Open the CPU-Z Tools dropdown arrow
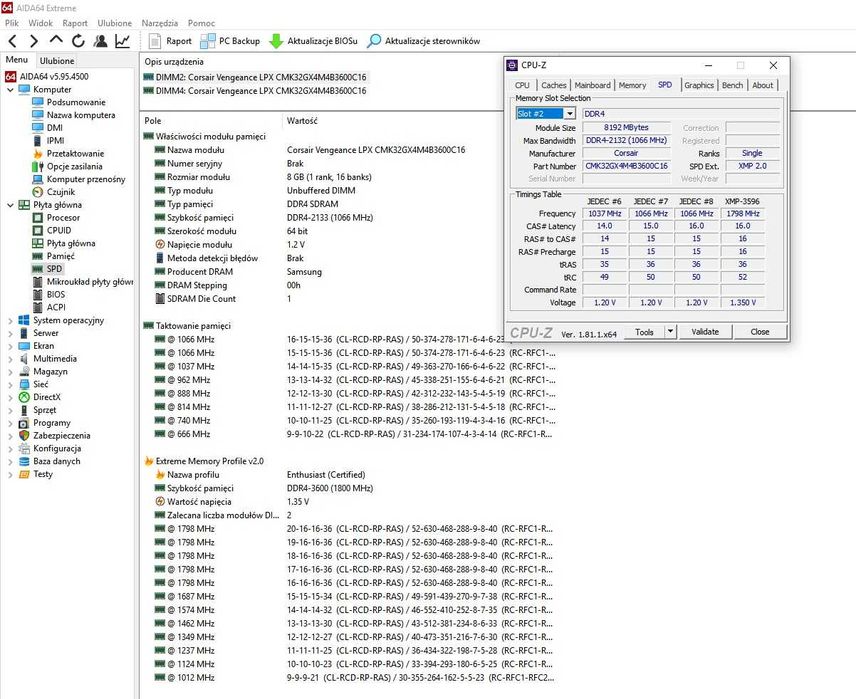 coord(669,332)
